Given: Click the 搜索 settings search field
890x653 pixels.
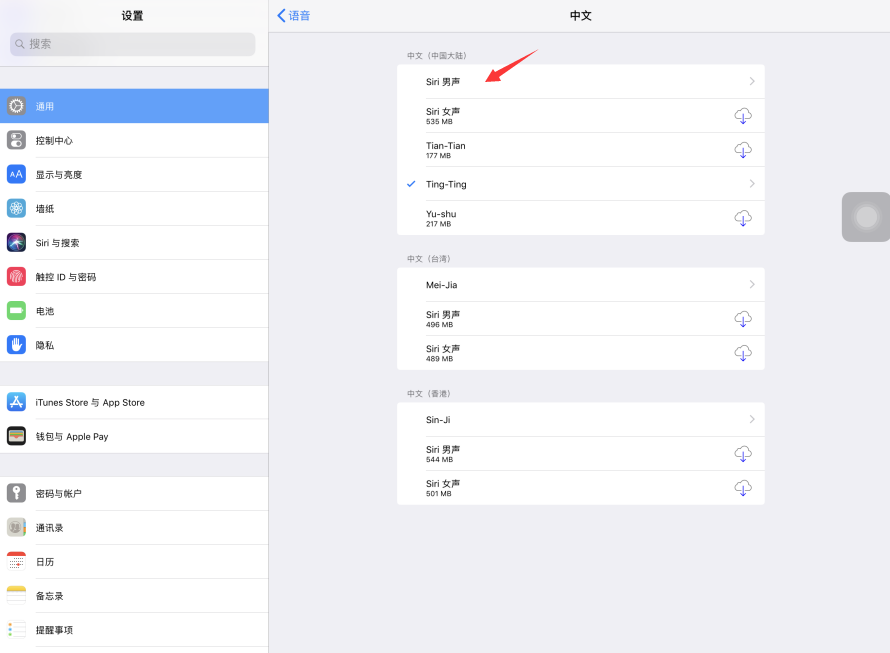Looking at the screenshot, I should click(132, 44).
